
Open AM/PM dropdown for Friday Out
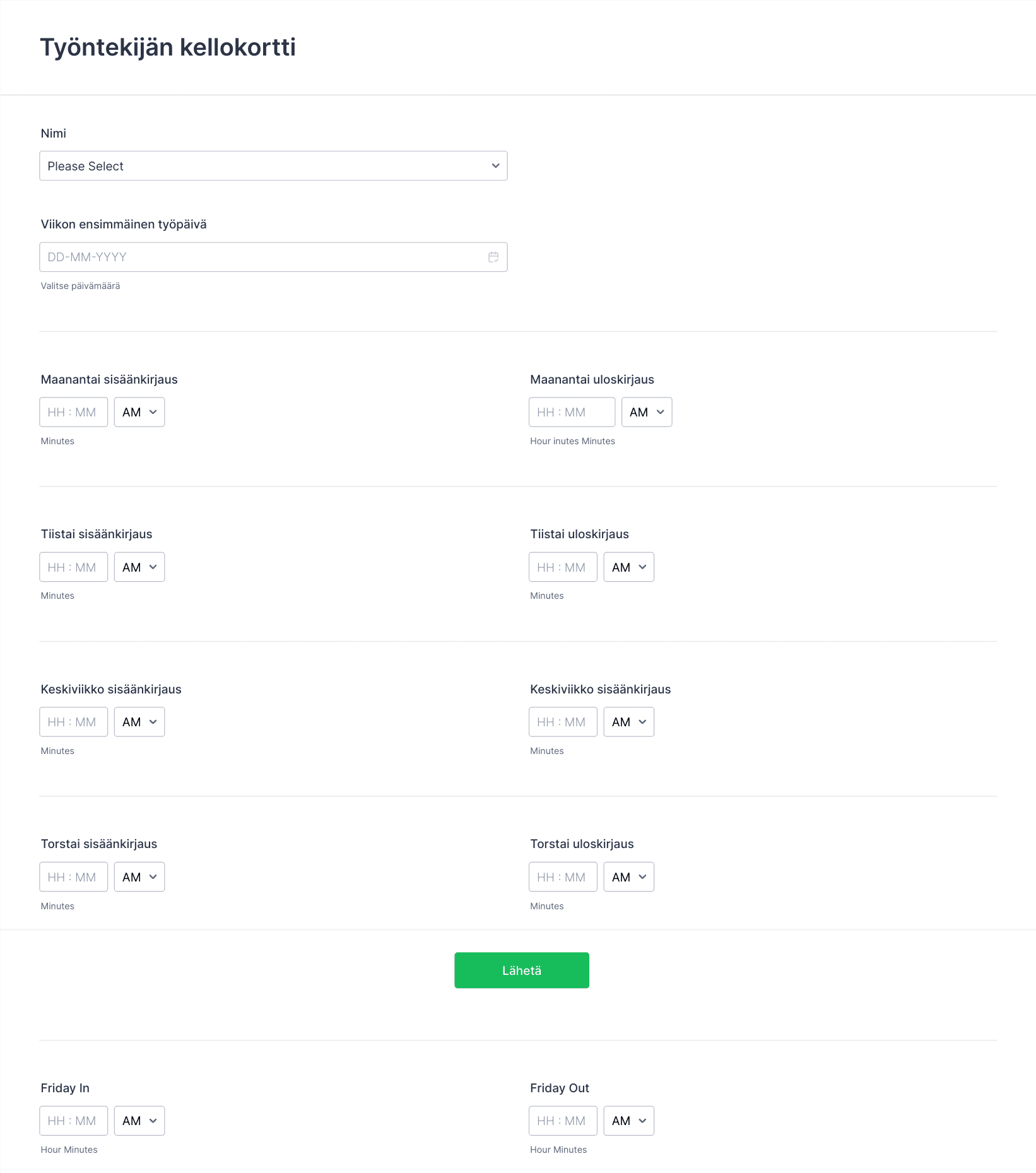629,1121
